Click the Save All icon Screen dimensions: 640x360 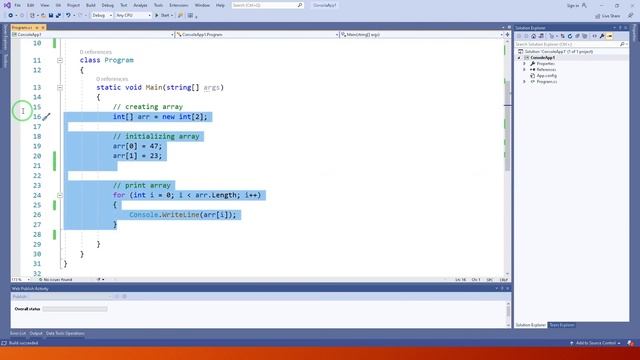[x=58, y=16]
